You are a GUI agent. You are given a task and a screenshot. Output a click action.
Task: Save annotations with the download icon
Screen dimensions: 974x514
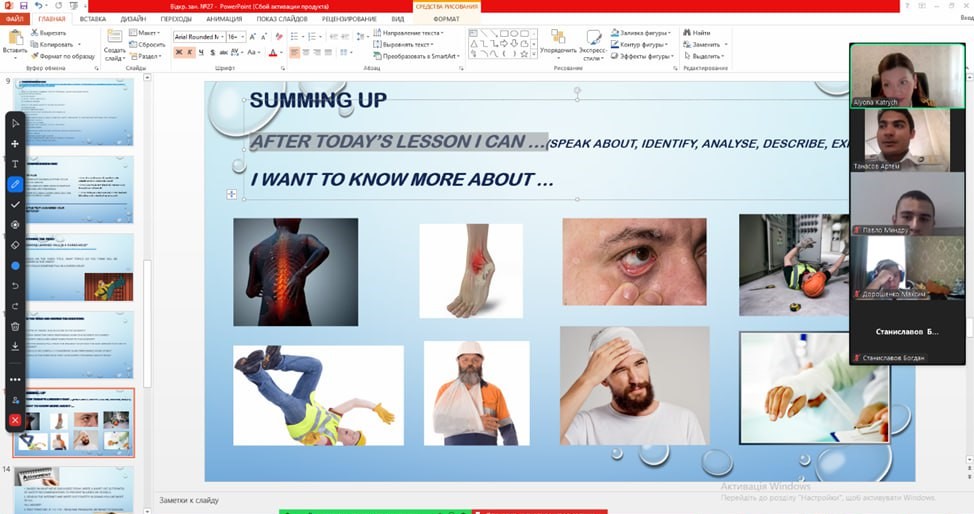point(16,346)
